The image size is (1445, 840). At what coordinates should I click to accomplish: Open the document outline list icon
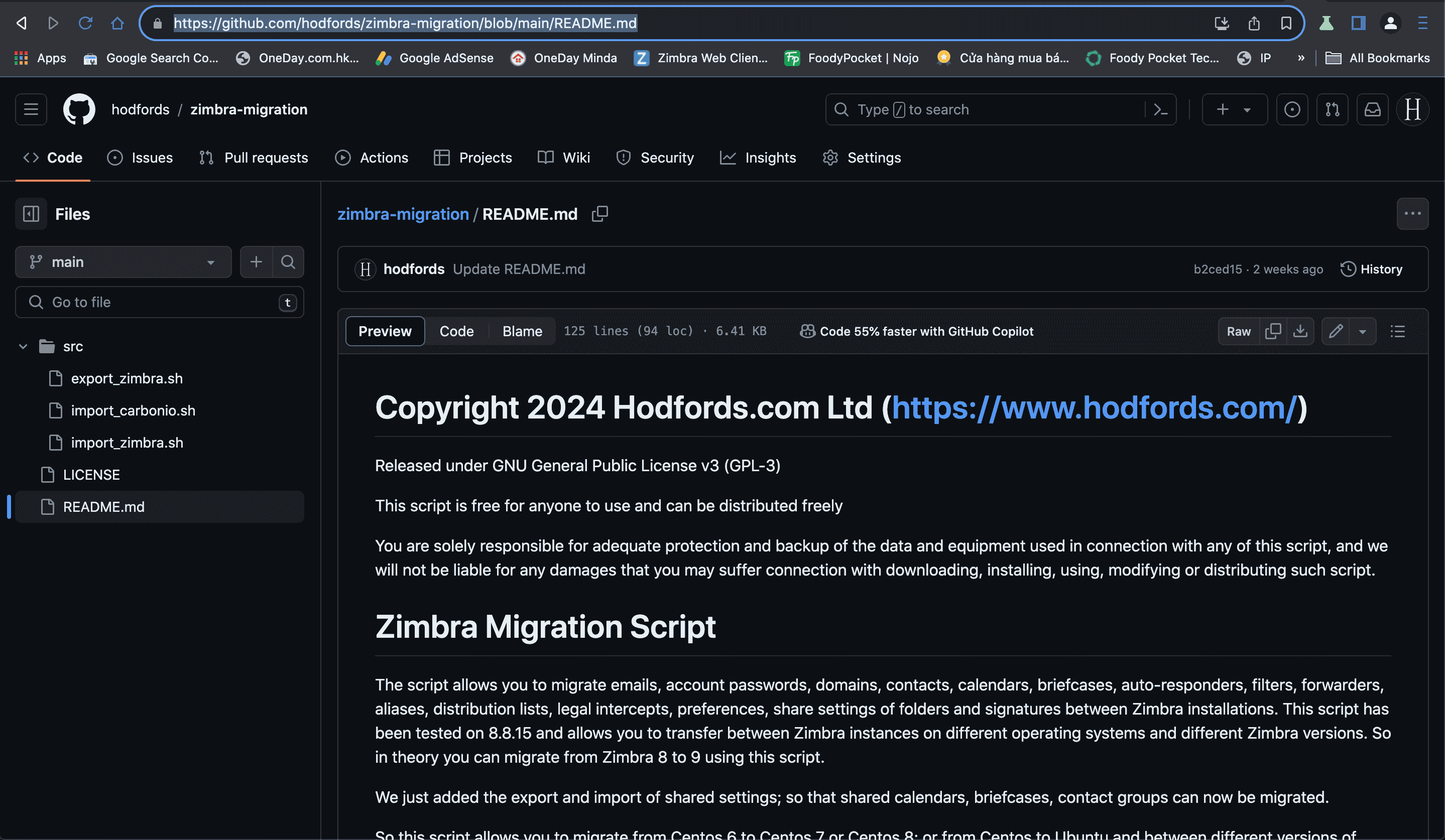[x=1398, y=331]
